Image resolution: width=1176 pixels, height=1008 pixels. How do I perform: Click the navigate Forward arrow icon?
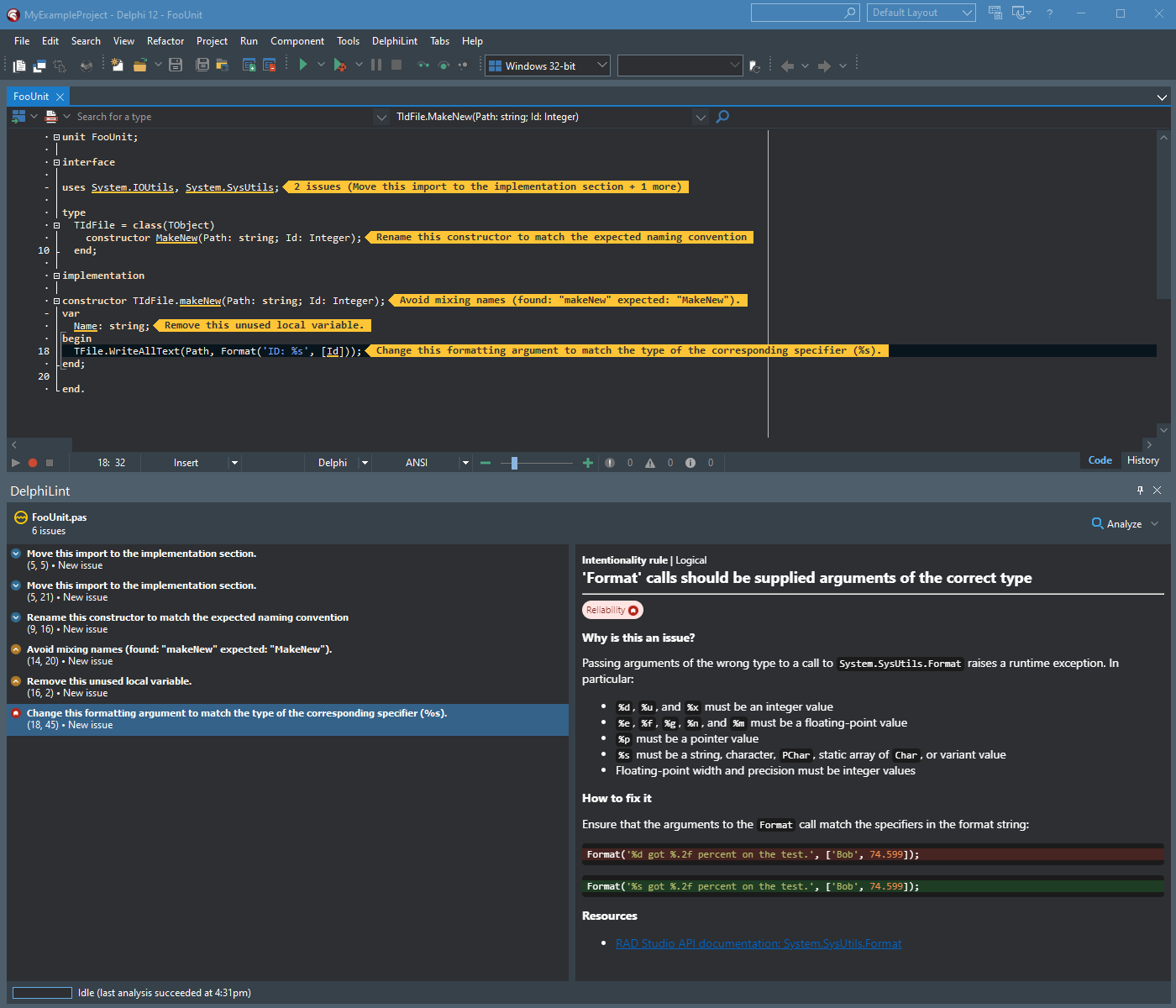click(x=824, y=66)
